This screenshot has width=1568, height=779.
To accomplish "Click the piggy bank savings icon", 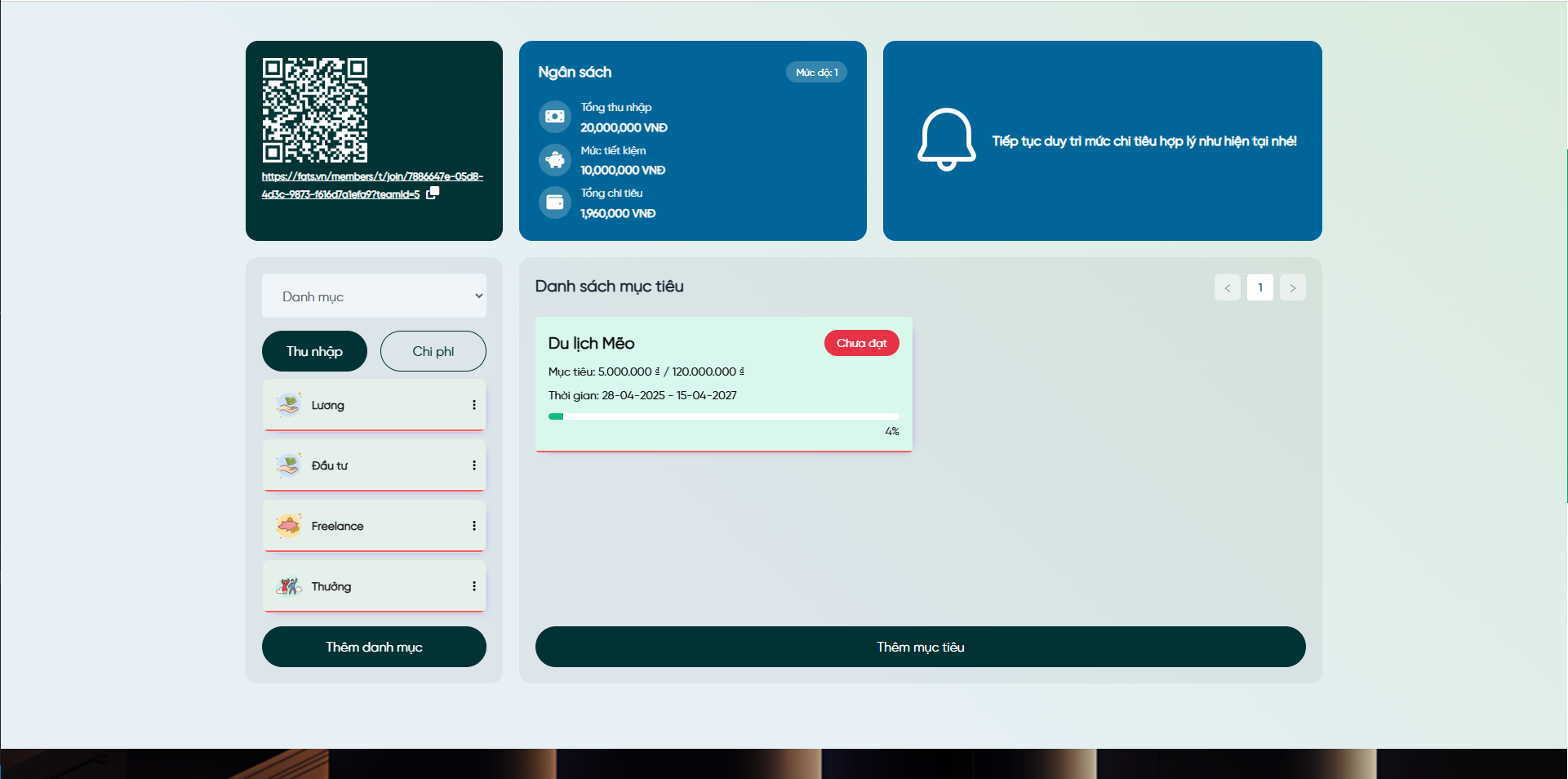I will (x=555, y=160).
